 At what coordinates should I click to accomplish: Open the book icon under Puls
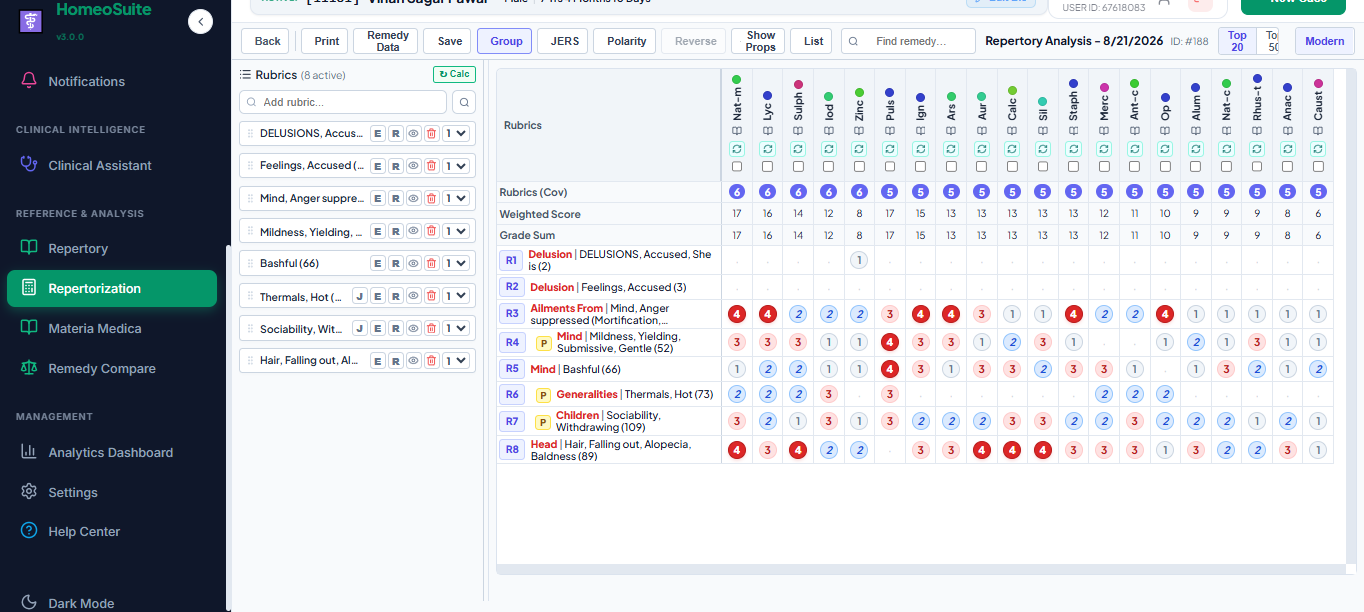[890, 131]
